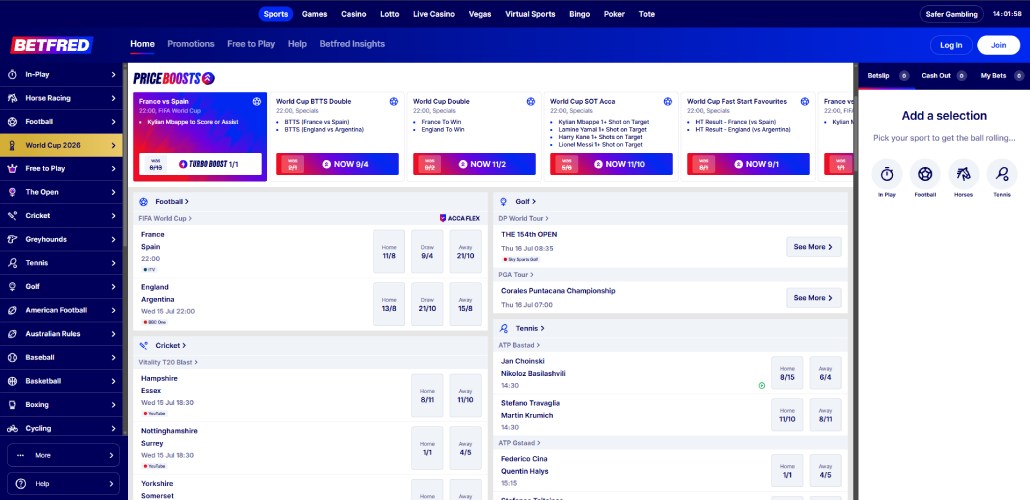Viewport: 1030px width, 500px height.
Task: Open the Help row in sidebar
Action: click(x=63, y=484)
